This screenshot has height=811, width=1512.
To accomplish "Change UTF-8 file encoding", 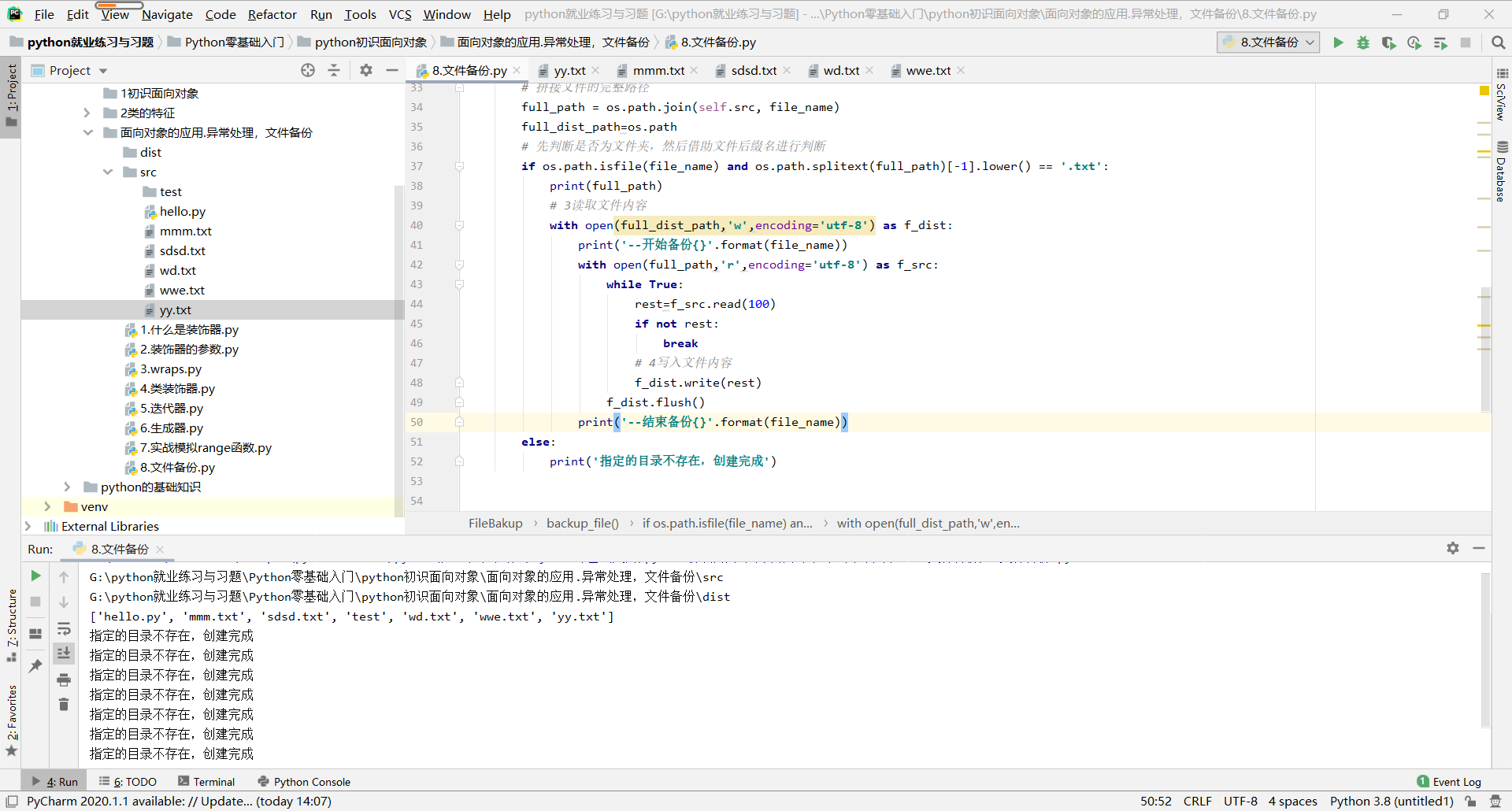I will 1240,801.
